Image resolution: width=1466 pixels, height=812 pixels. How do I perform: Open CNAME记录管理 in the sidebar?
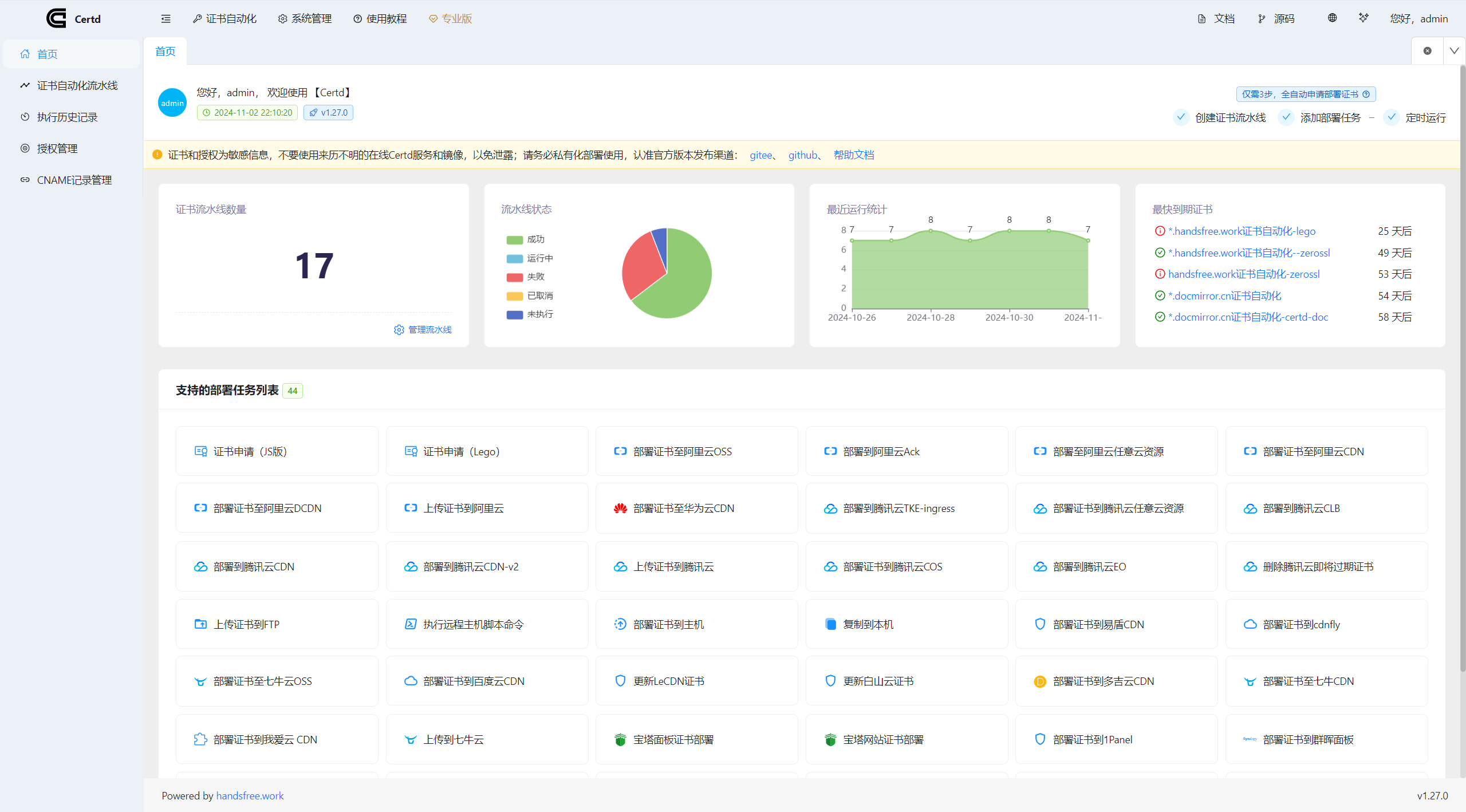tap(74, 179)
